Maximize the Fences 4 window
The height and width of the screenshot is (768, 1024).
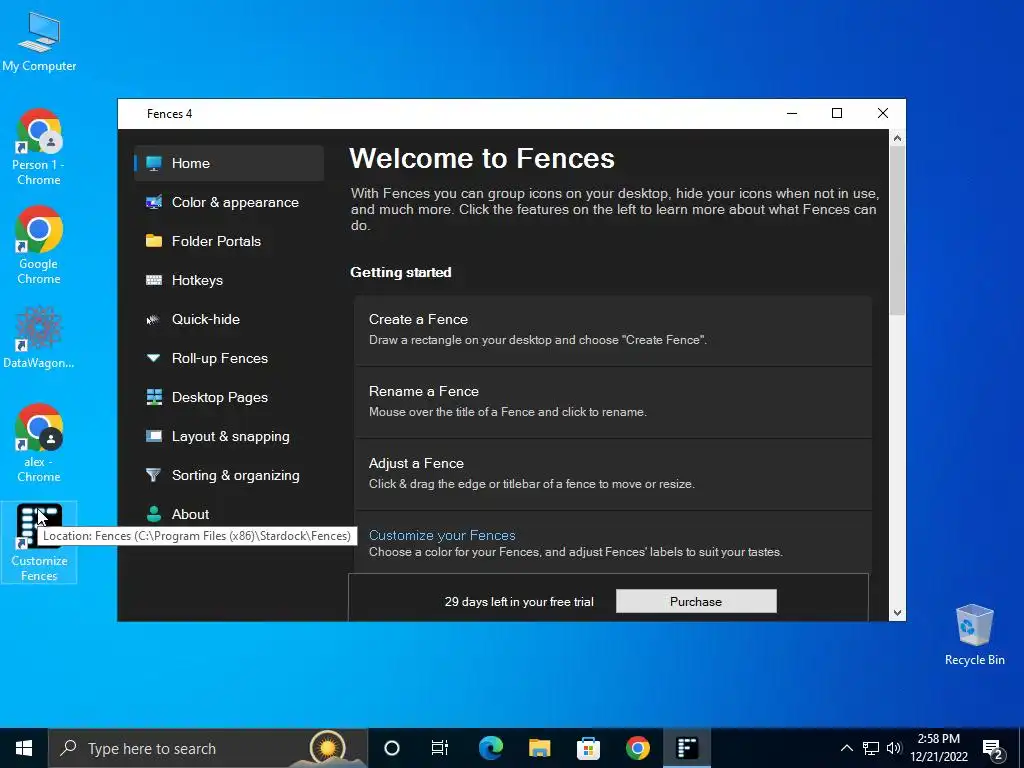(837, 114)
